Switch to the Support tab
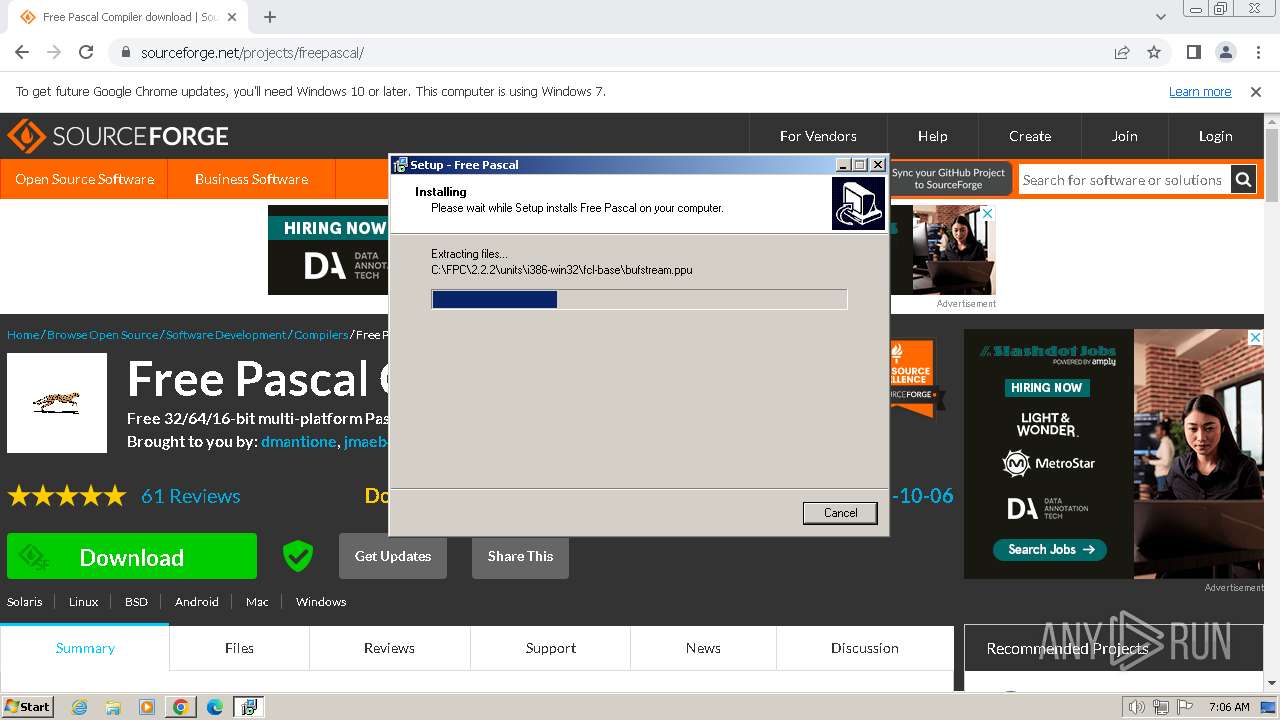This screenshot has width=1280, height=720. pyautogui.click(x=551, y=648)
